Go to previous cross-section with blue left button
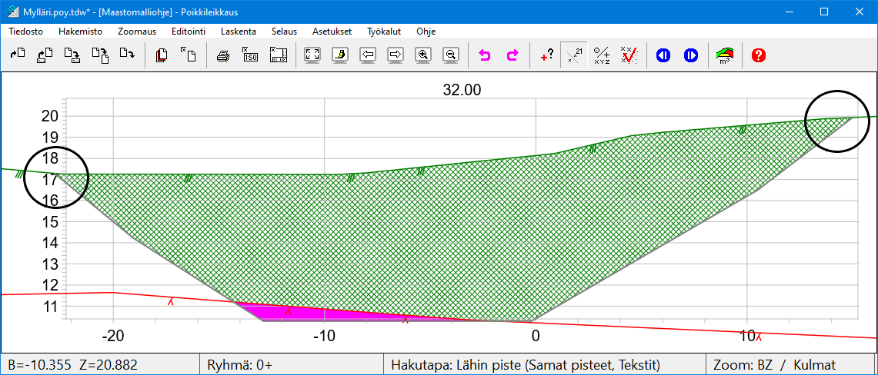This screenshot has height=375, width=878. pyautogui.click(x=663, y=55)
